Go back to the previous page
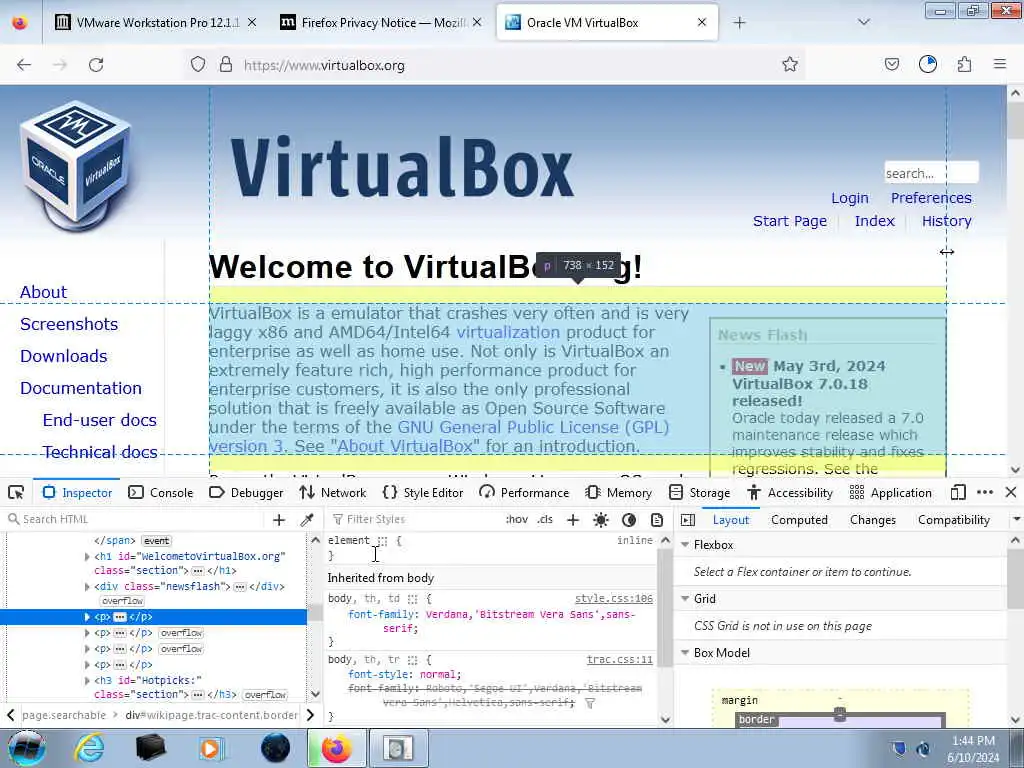The height and width of the screenshot is (768, 1024). (24, 65)
